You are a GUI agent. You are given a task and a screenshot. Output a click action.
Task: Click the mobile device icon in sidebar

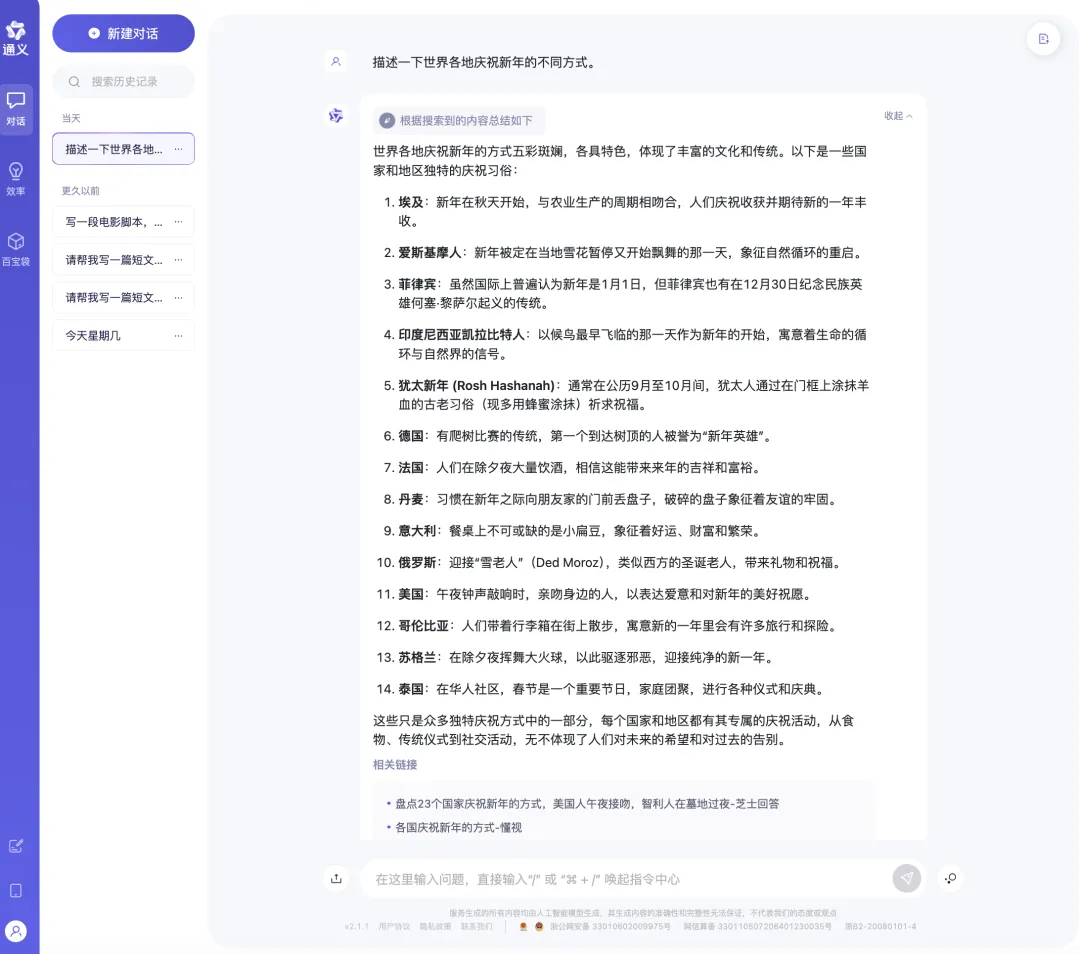click(x=16, y=891)
